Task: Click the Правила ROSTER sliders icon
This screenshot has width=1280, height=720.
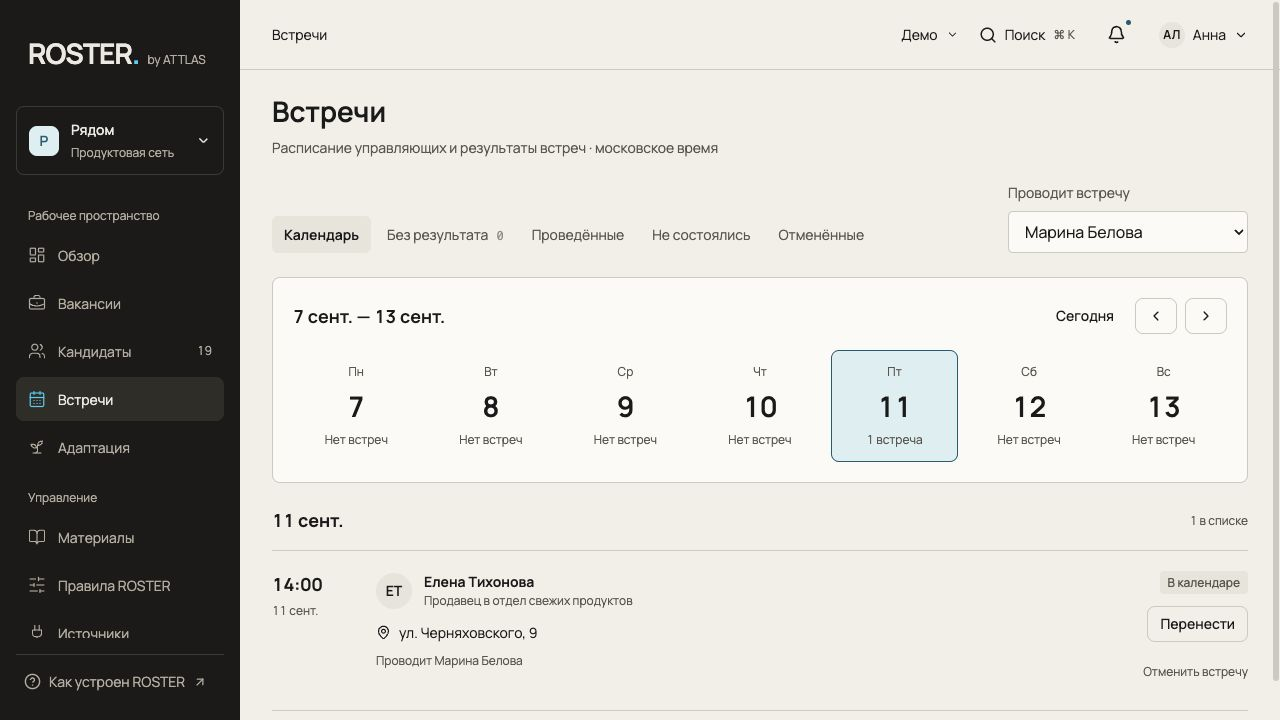Action: coord(37,585)
